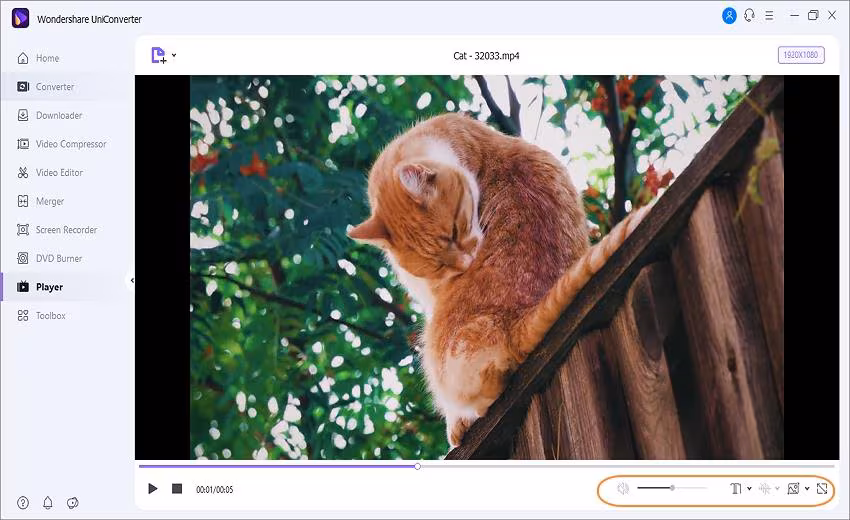Expand the screenshot options dropdown
This screenshot has height=520, width=850.
click(x=807, y=489)
